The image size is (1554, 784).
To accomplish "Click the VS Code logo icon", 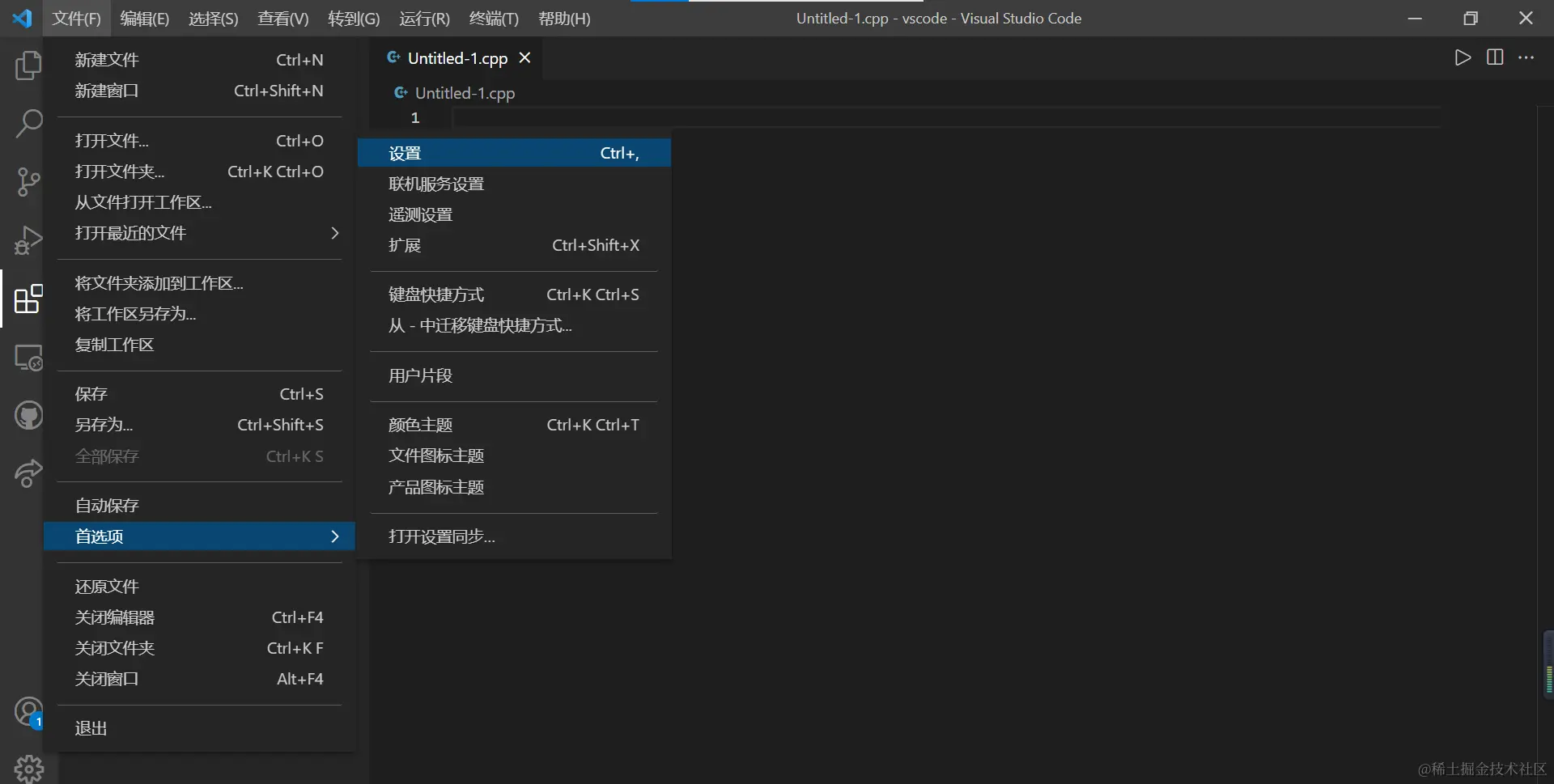I will coord(22,18).
